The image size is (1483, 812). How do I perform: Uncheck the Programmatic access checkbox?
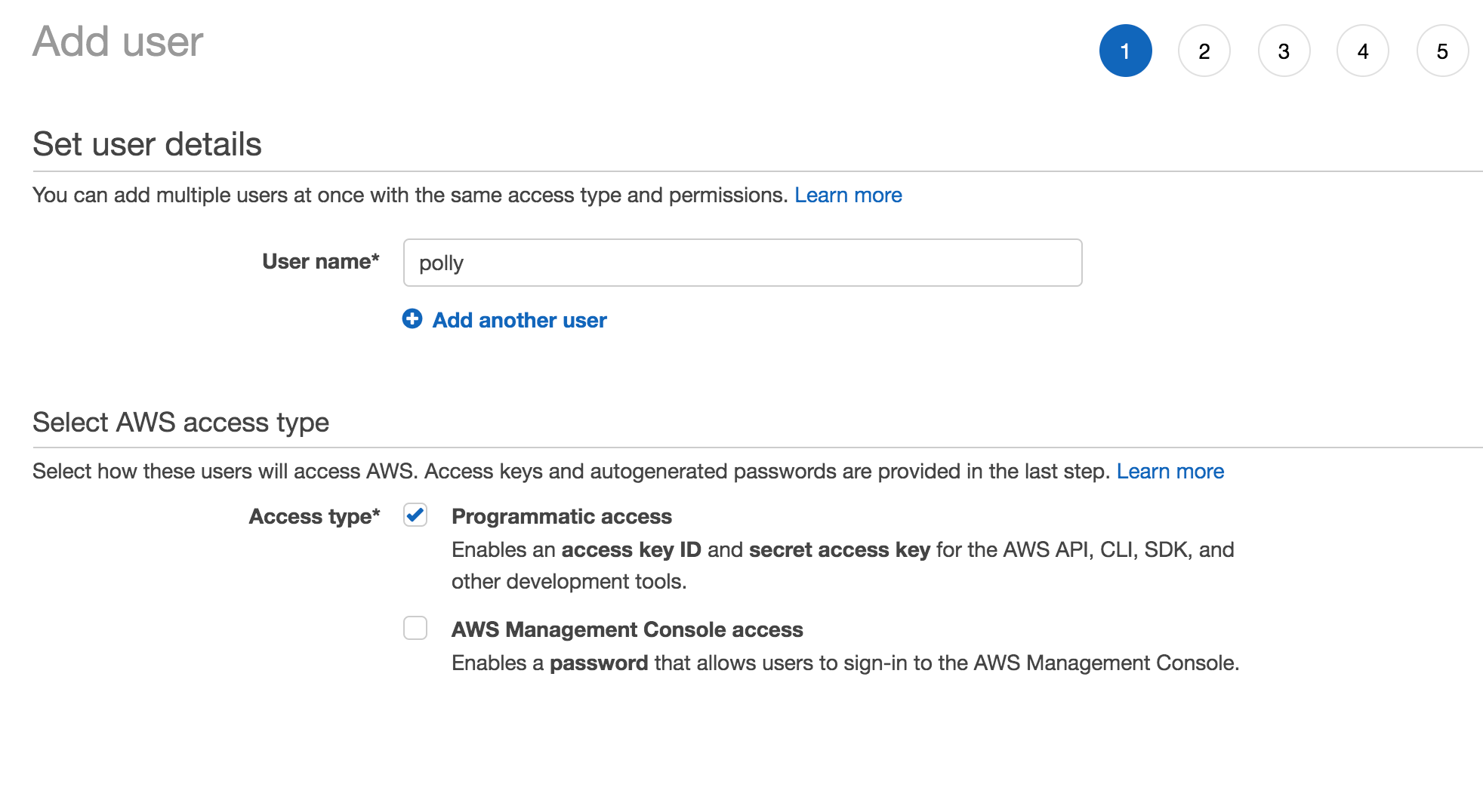click(x=415, y=515)
